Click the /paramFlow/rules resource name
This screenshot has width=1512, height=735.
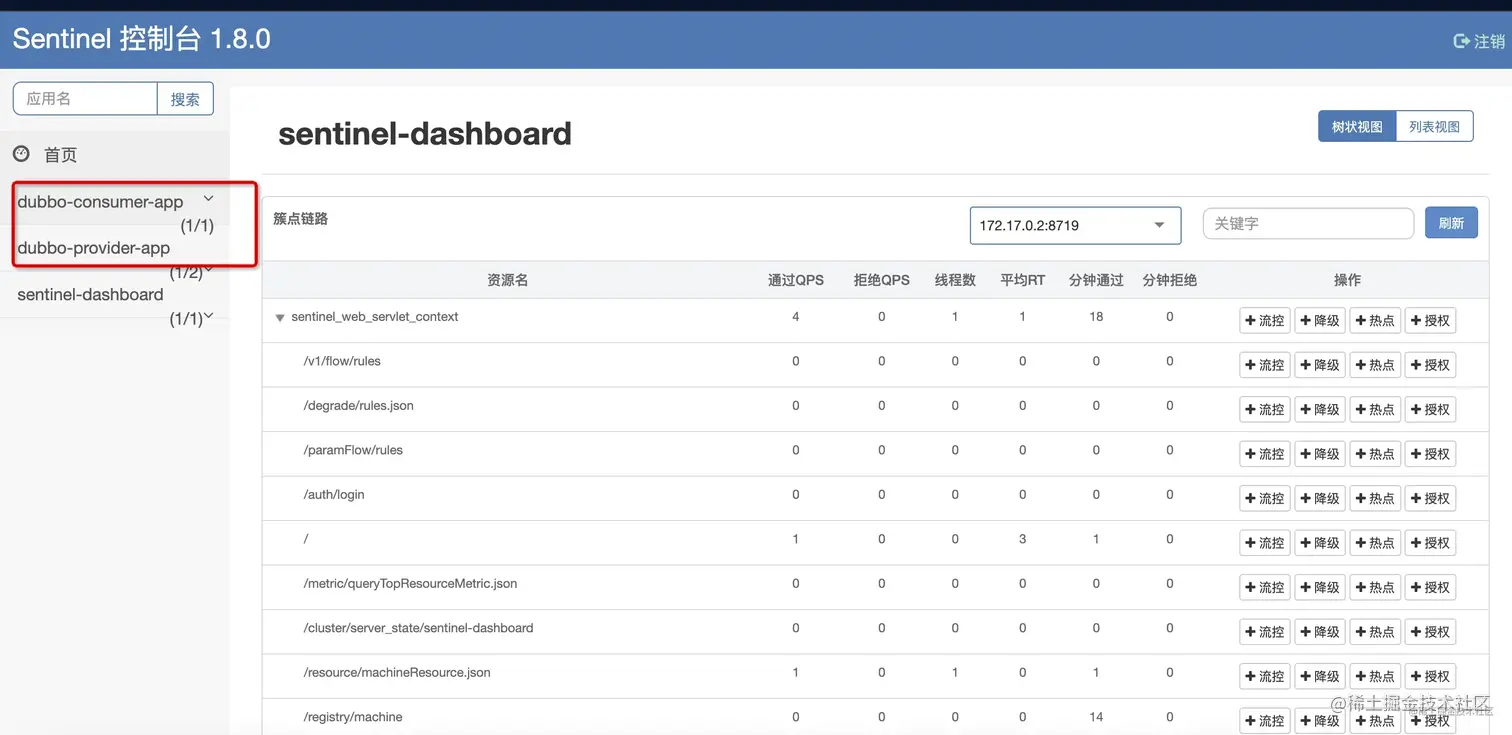click(x=353, y=450)
